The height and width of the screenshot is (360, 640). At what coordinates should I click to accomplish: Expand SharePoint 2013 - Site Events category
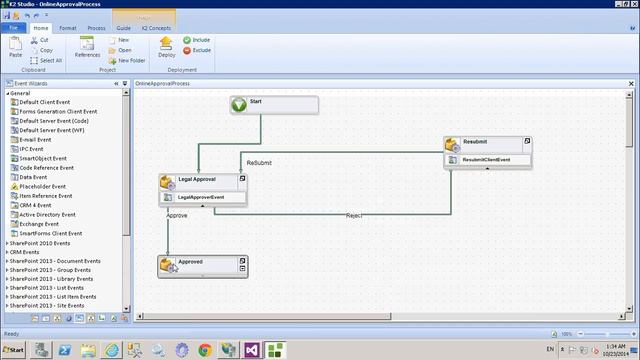coord(7,306)
